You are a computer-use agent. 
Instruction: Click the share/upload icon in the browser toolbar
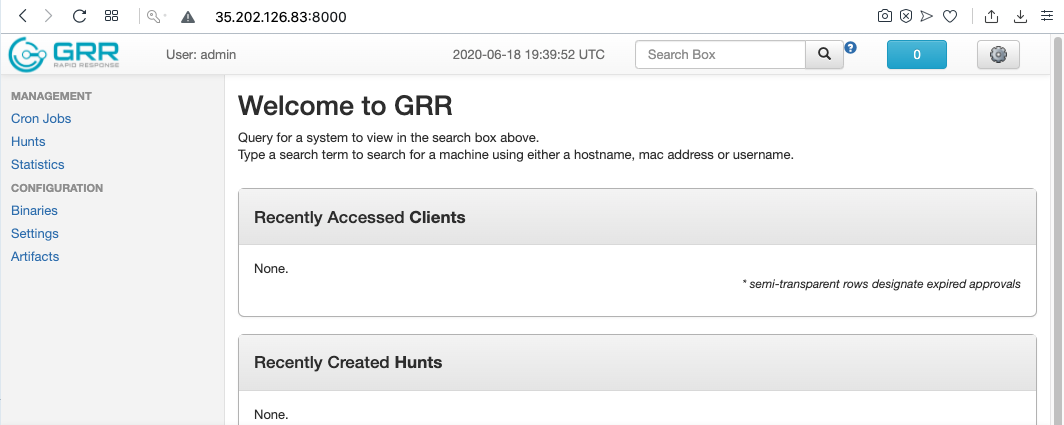[x=991, y=16]
